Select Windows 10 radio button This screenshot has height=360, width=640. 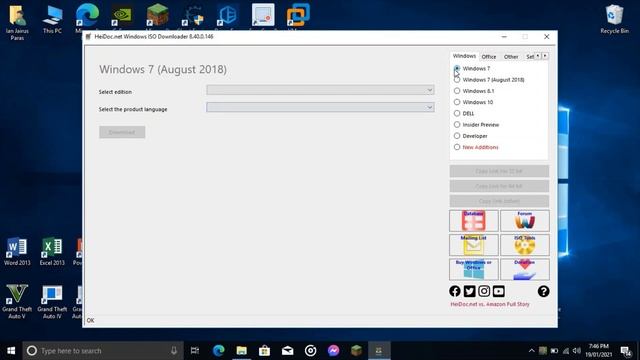tap(457, 102)
